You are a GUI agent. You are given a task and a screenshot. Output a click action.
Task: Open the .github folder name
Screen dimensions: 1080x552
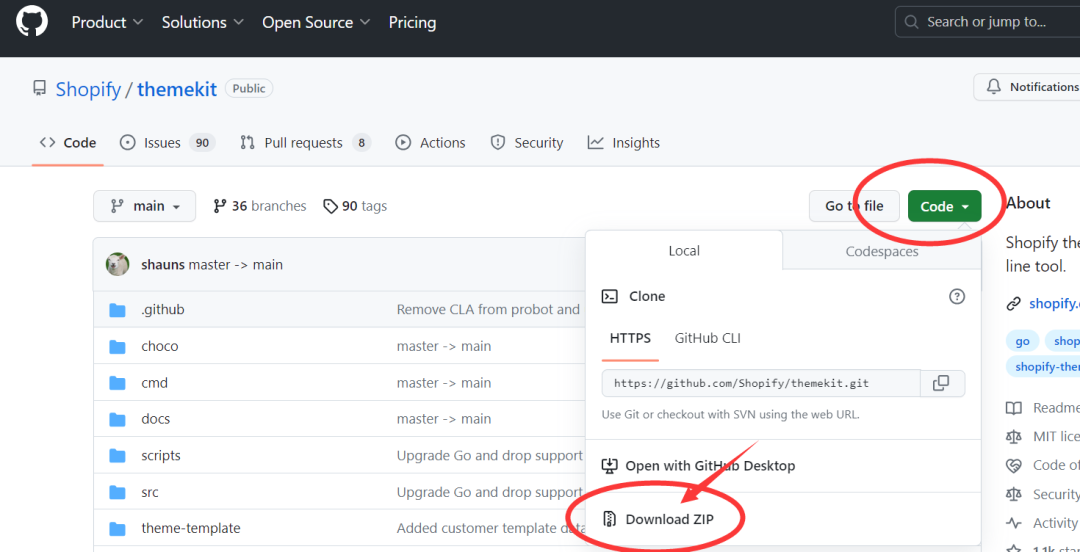163,310
